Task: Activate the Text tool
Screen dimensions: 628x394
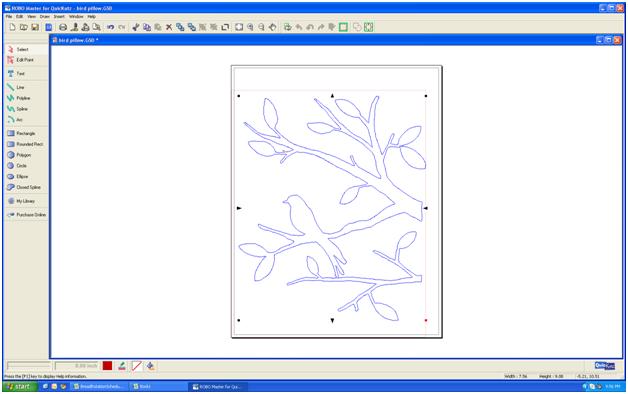Action: (x=26, y=74)
